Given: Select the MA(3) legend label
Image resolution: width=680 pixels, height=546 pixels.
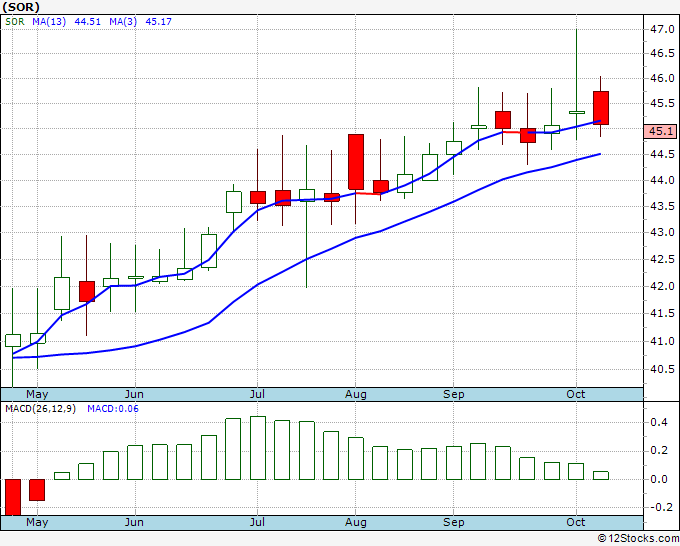Looking at the screenshot, I should 128,21.
